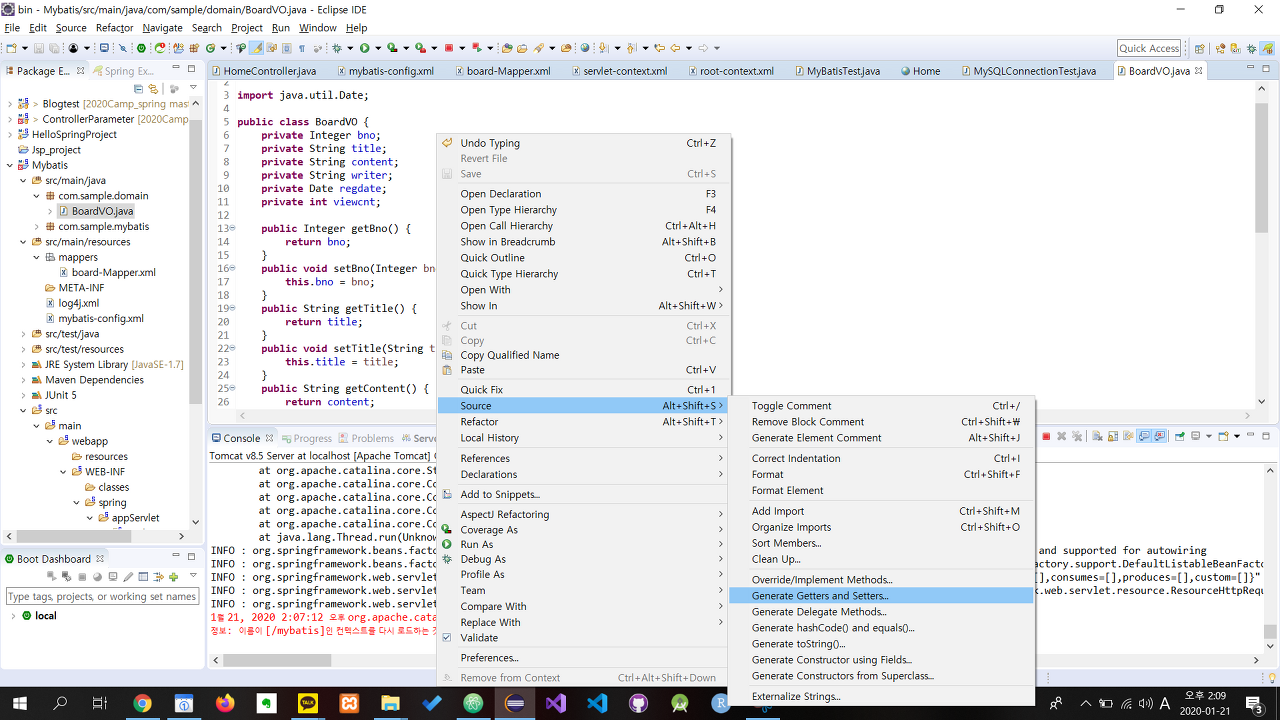Toggle Show Whitespace Characters pilcrow icon

click(x=301, y=48)
